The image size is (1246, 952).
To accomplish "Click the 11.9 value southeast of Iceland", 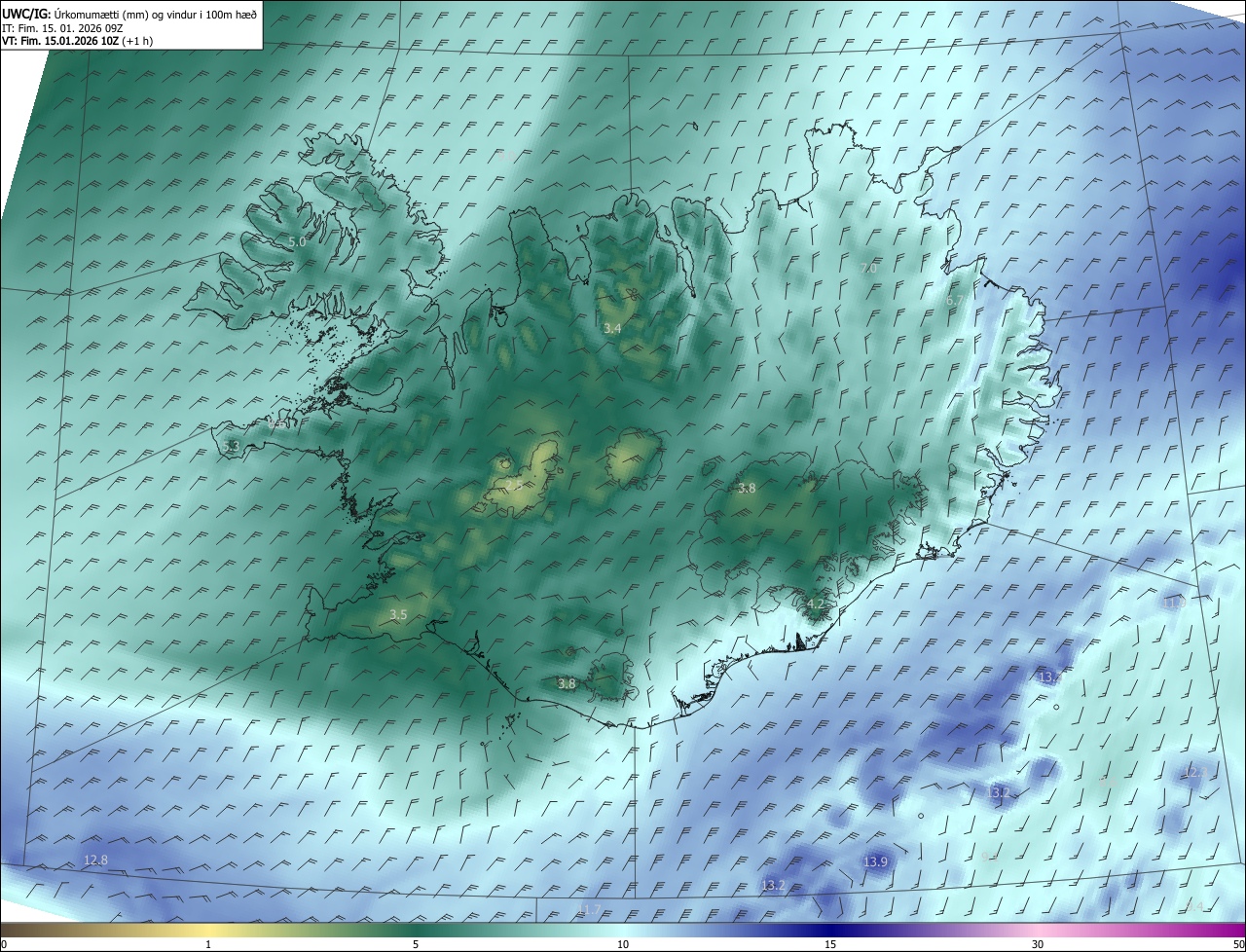I will [1175, 604].
